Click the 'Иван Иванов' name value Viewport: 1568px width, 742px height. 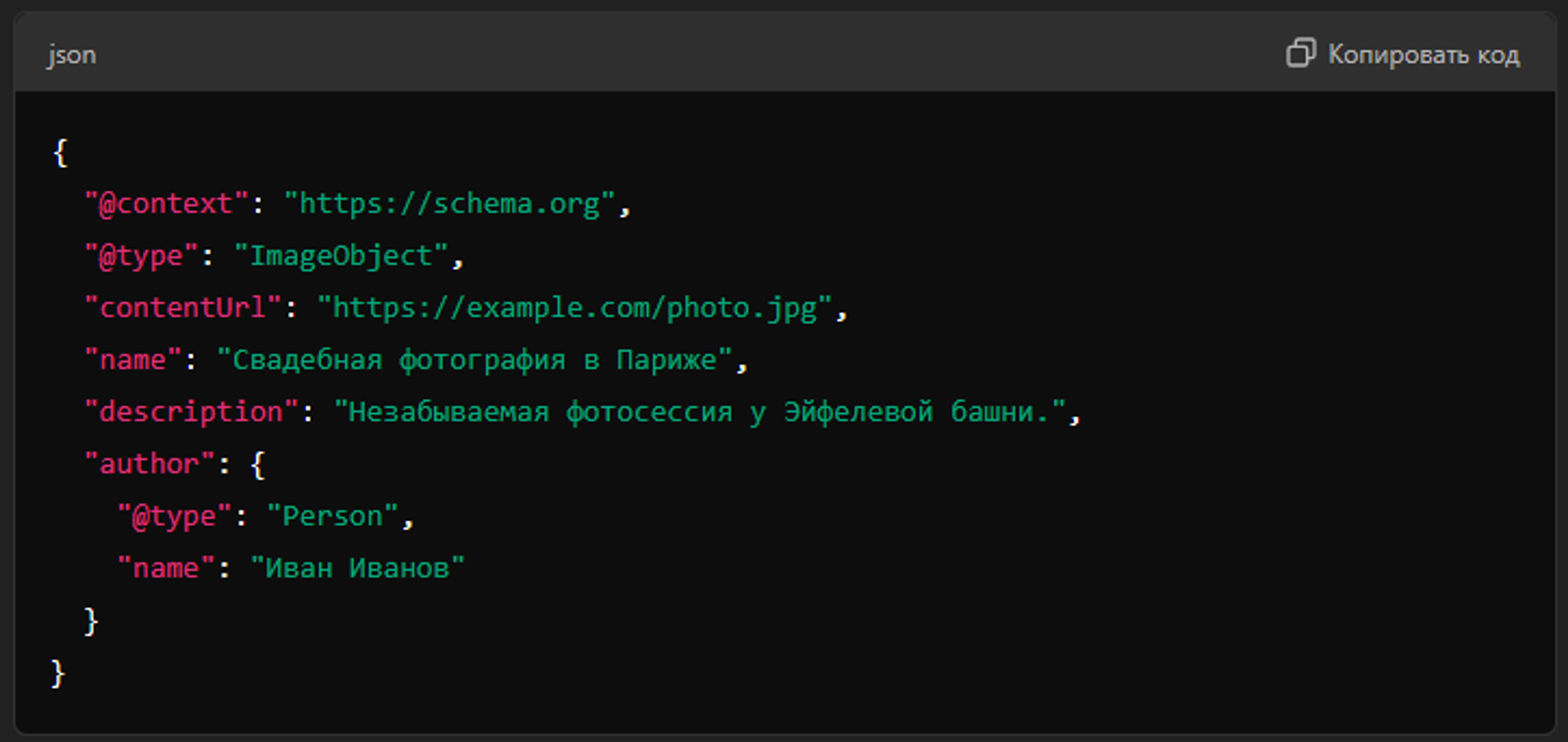[357, 568]
